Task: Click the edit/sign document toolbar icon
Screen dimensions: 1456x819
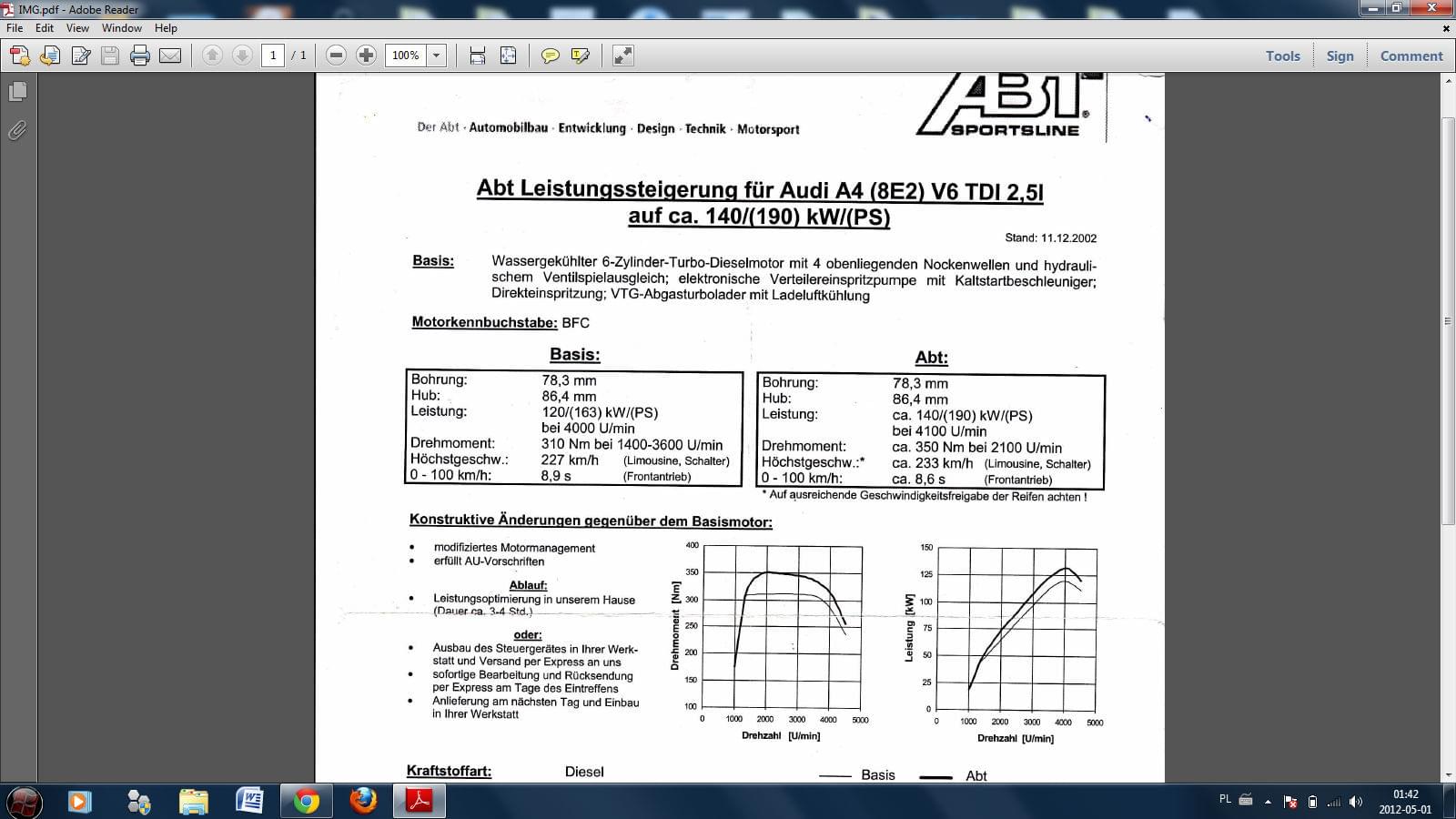Action: pos(80,56)
